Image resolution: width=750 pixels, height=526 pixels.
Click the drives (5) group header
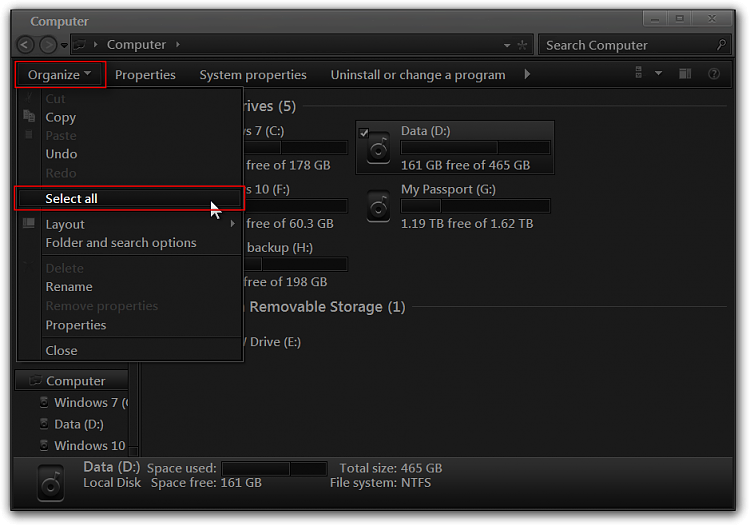pyautogui.click(x=269, y=106)
